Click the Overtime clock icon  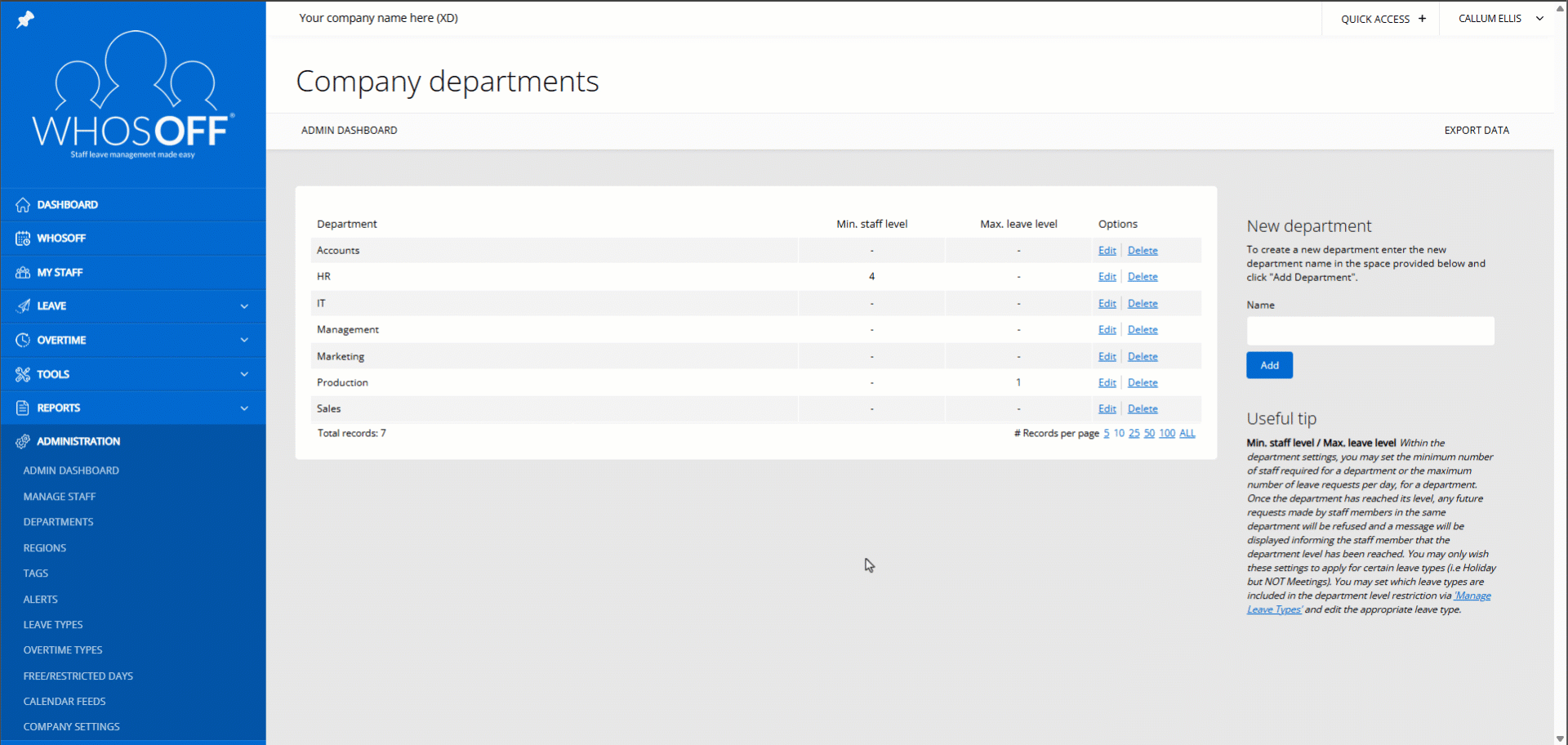(23, 340)
